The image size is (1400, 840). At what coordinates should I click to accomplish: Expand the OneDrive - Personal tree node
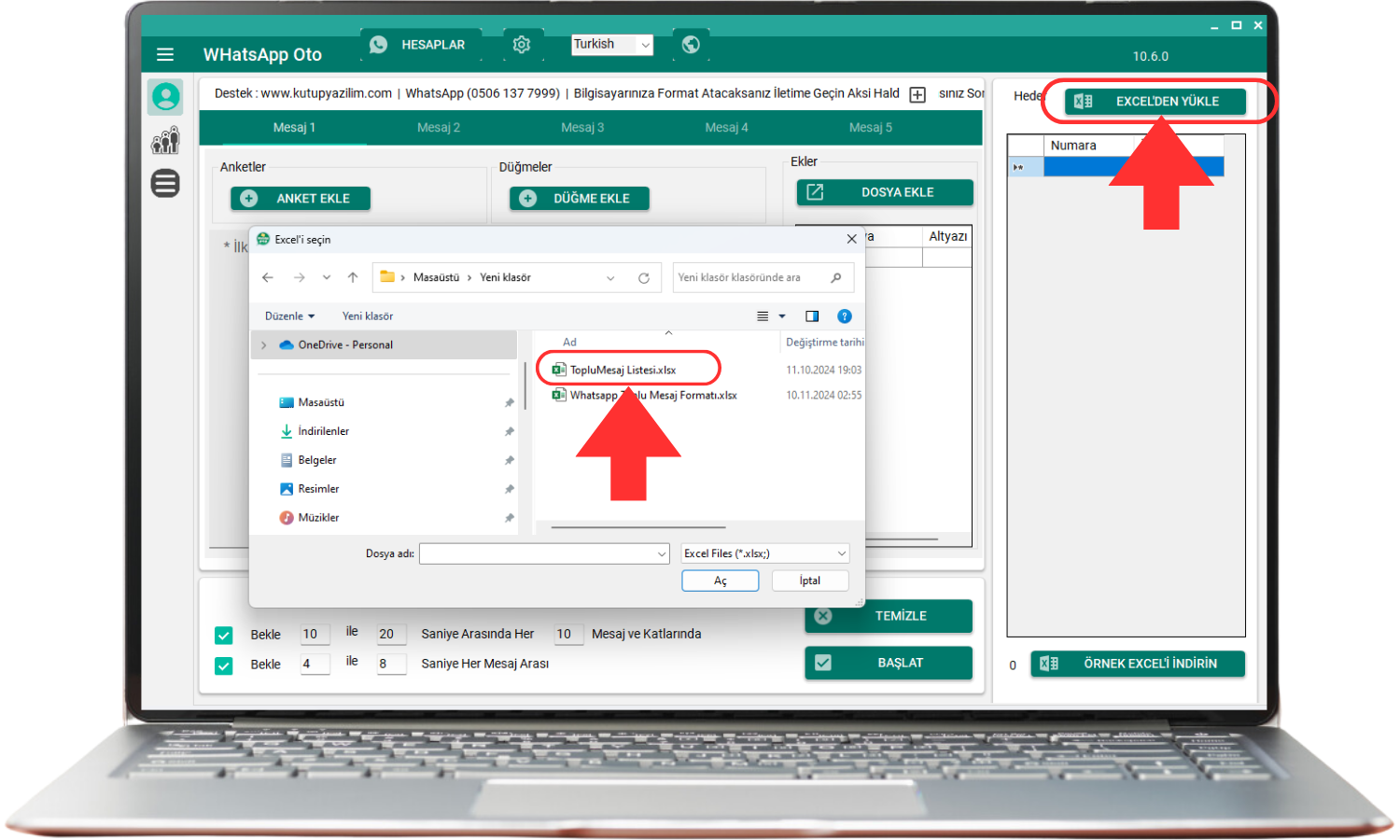click(264, 345)
